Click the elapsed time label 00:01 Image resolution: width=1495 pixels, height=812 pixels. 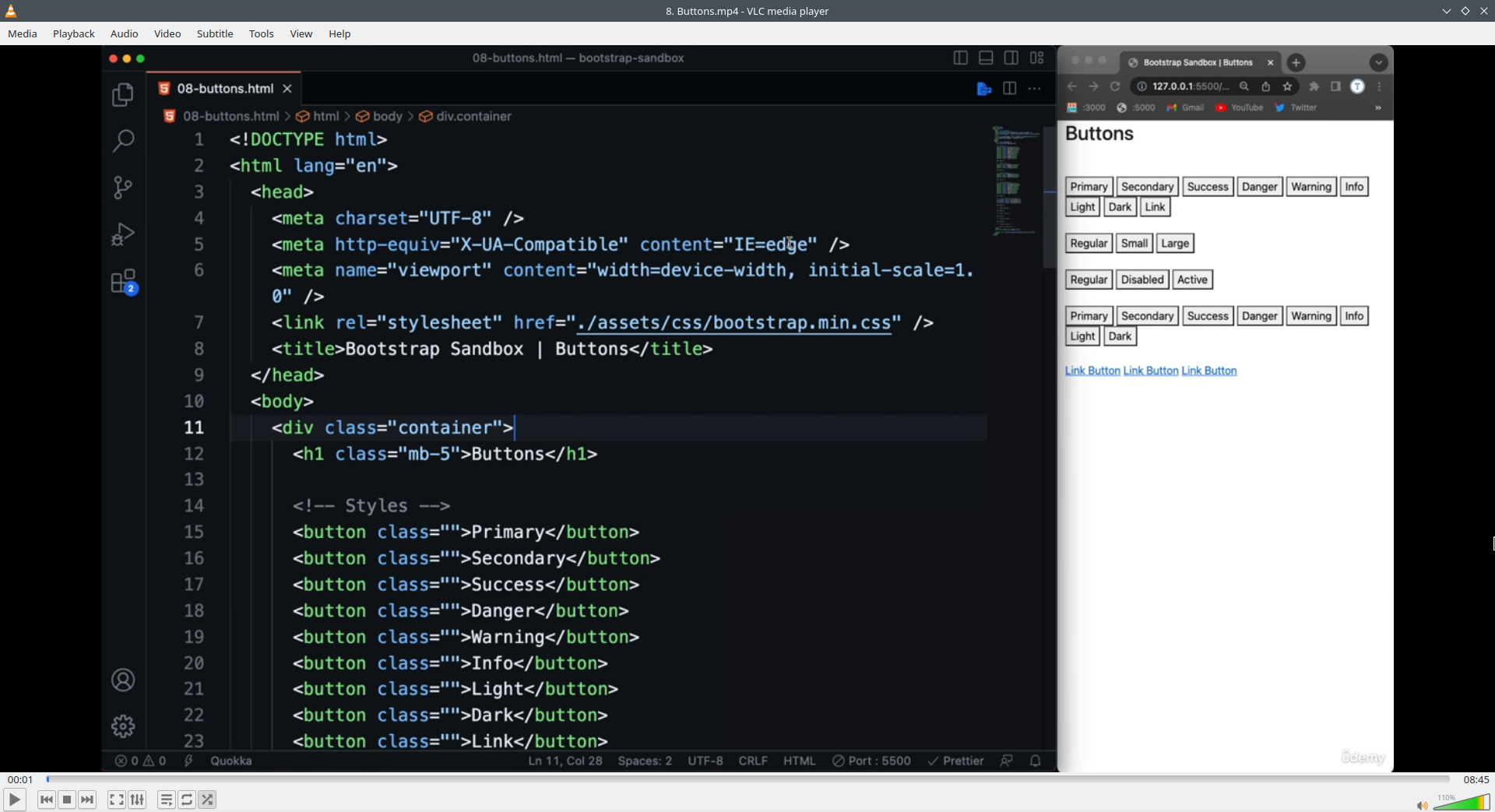(20, 779)
